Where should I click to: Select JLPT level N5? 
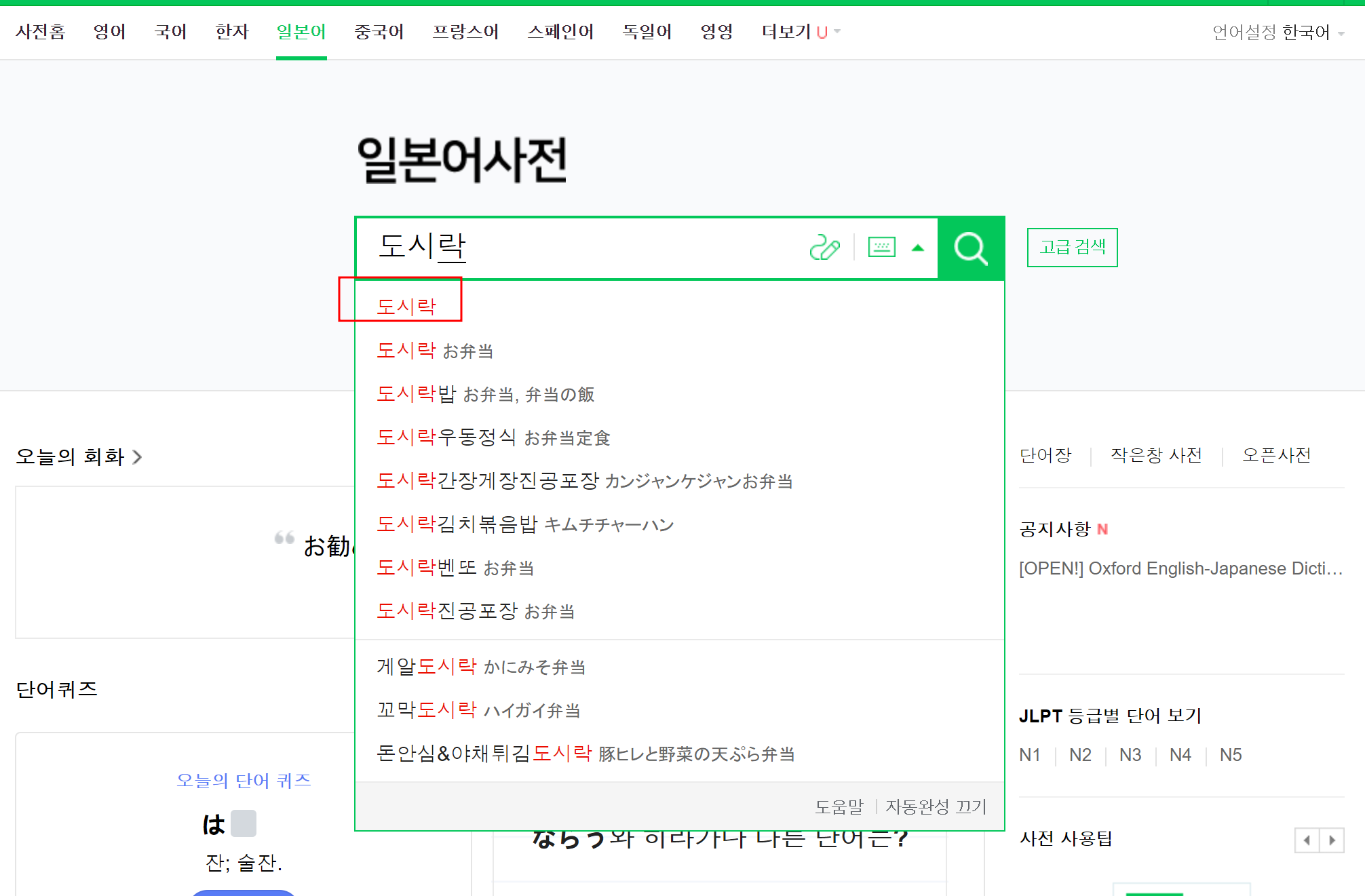[x=1231, y=755]
